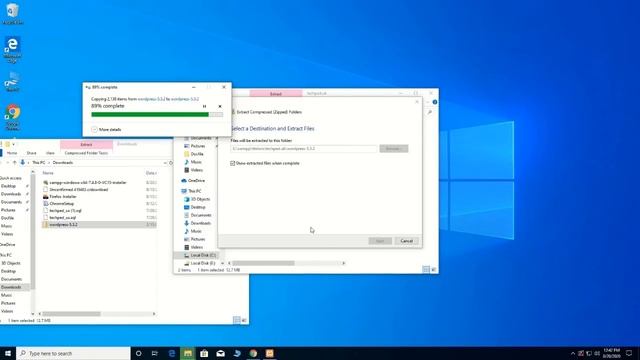Open help in rear Explorer window
Viewport: 640px width, 360px height.
point(435,102)
